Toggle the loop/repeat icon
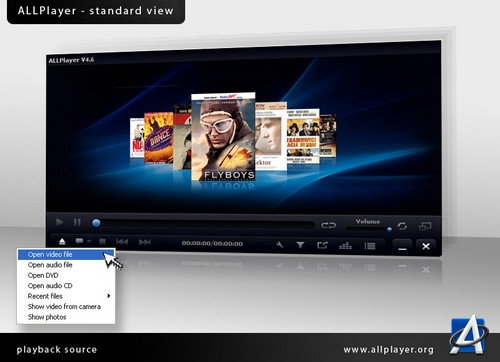Screen dimensions: 500x362 [328, 225]
